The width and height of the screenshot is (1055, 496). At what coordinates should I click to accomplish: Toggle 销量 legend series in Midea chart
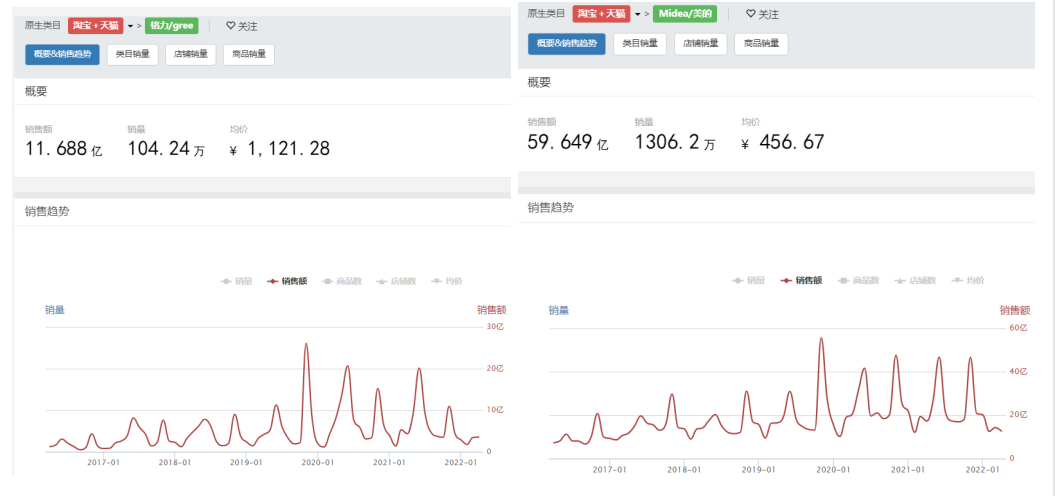[749, 281]
